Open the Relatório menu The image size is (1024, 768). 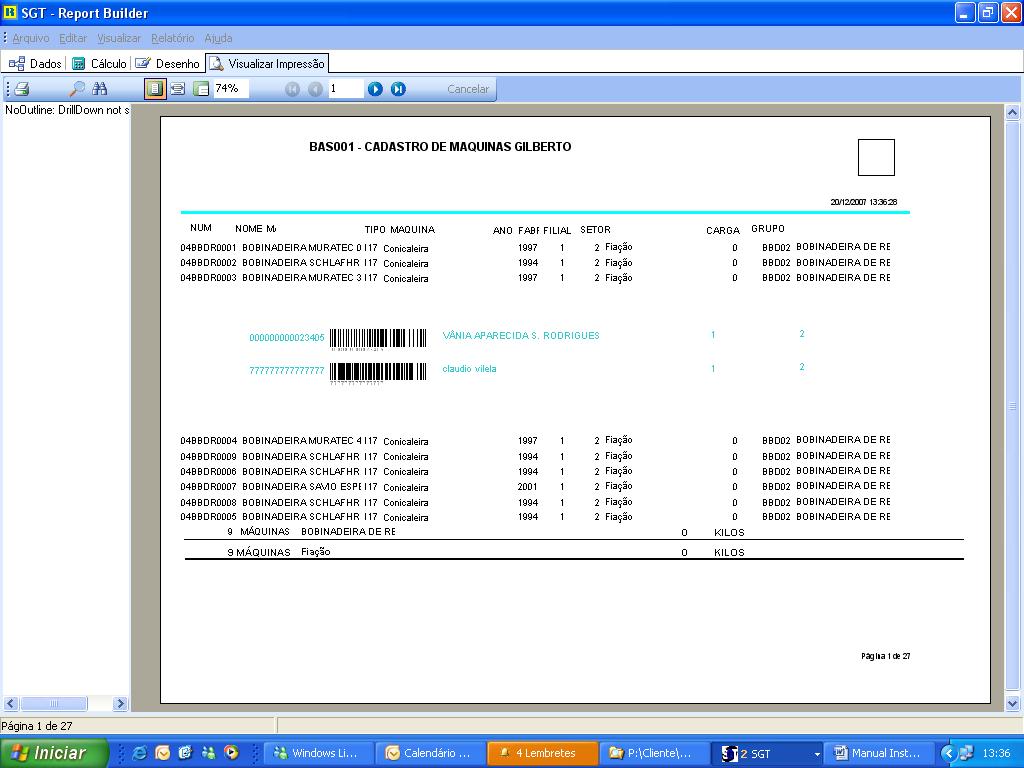click(172, 38)
